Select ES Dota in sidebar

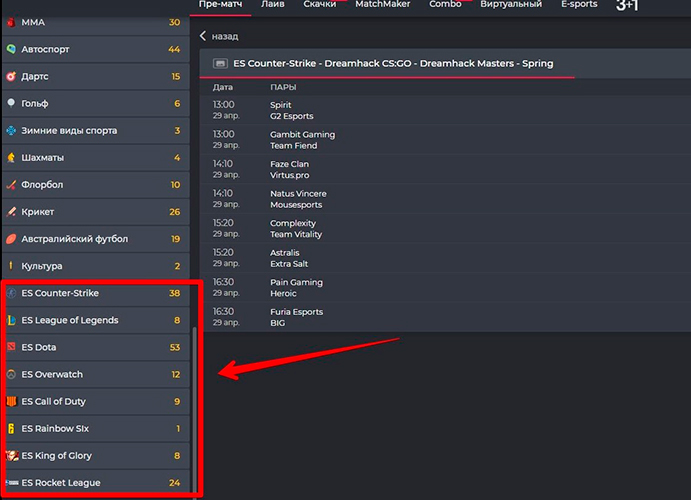[96, 347]
